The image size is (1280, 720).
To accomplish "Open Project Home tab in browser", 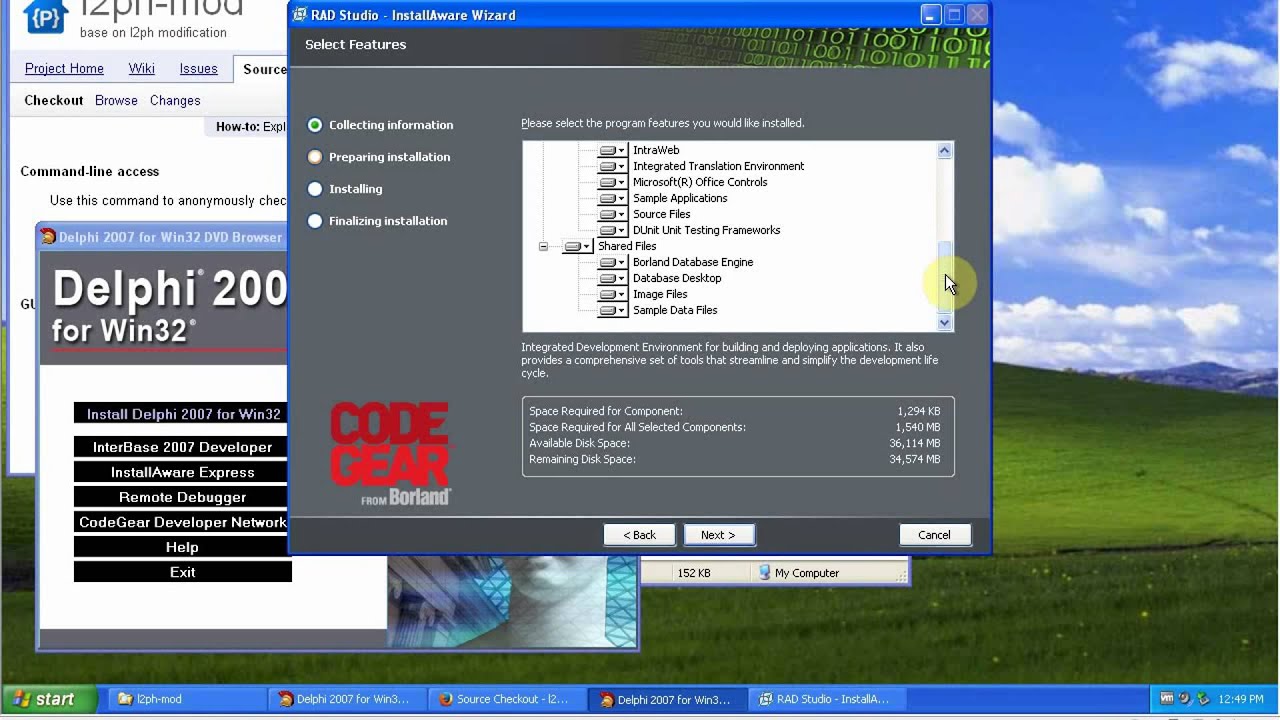I will [x=64, y=68].
